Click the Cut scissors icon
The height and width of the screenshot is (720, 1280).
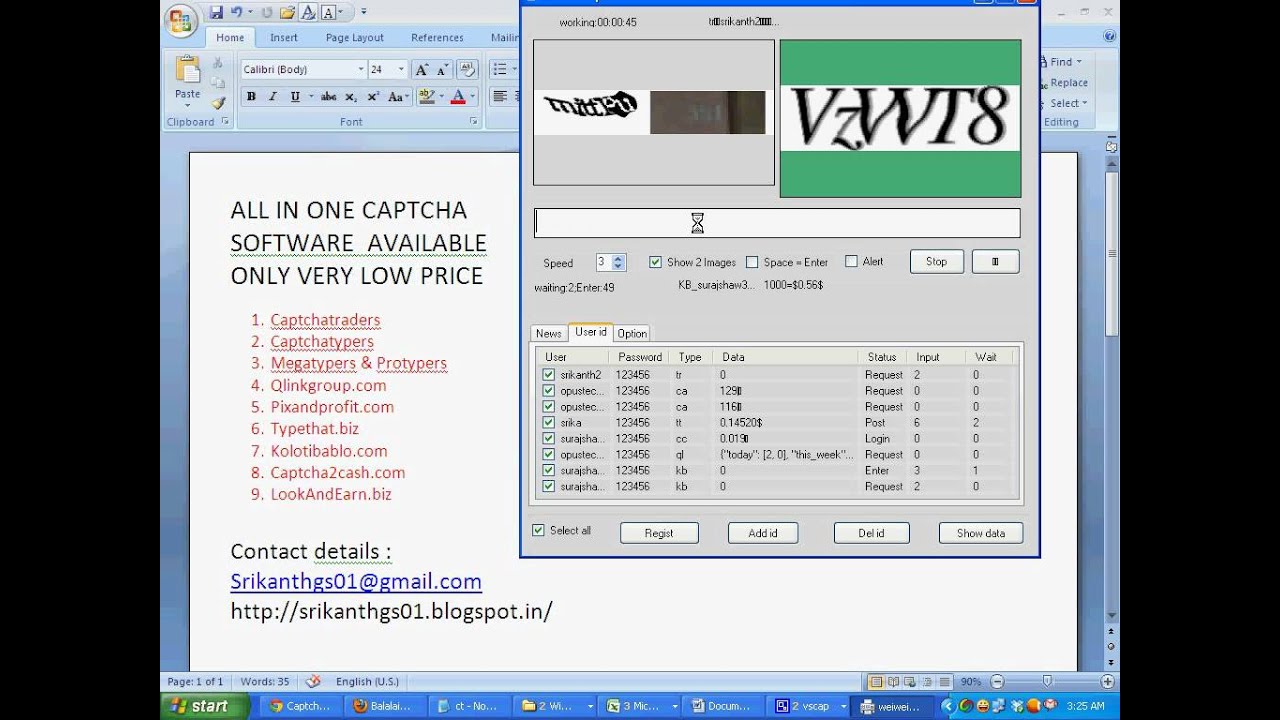point(217,62)
